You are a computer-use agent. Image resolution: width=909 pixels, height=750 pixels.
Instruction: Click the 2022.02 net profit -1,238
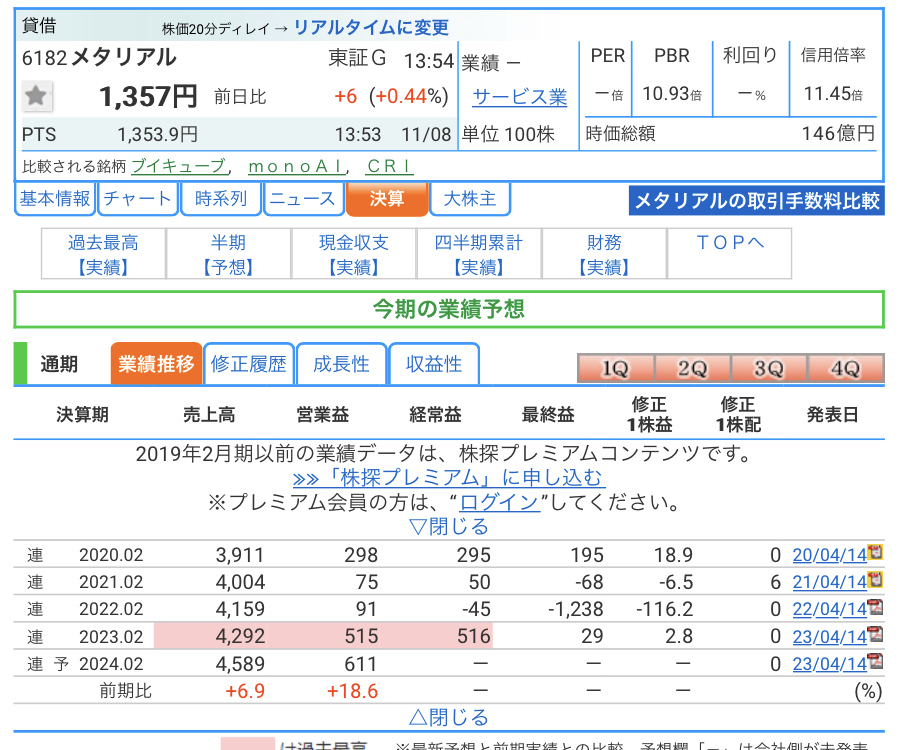pos(576,609)
